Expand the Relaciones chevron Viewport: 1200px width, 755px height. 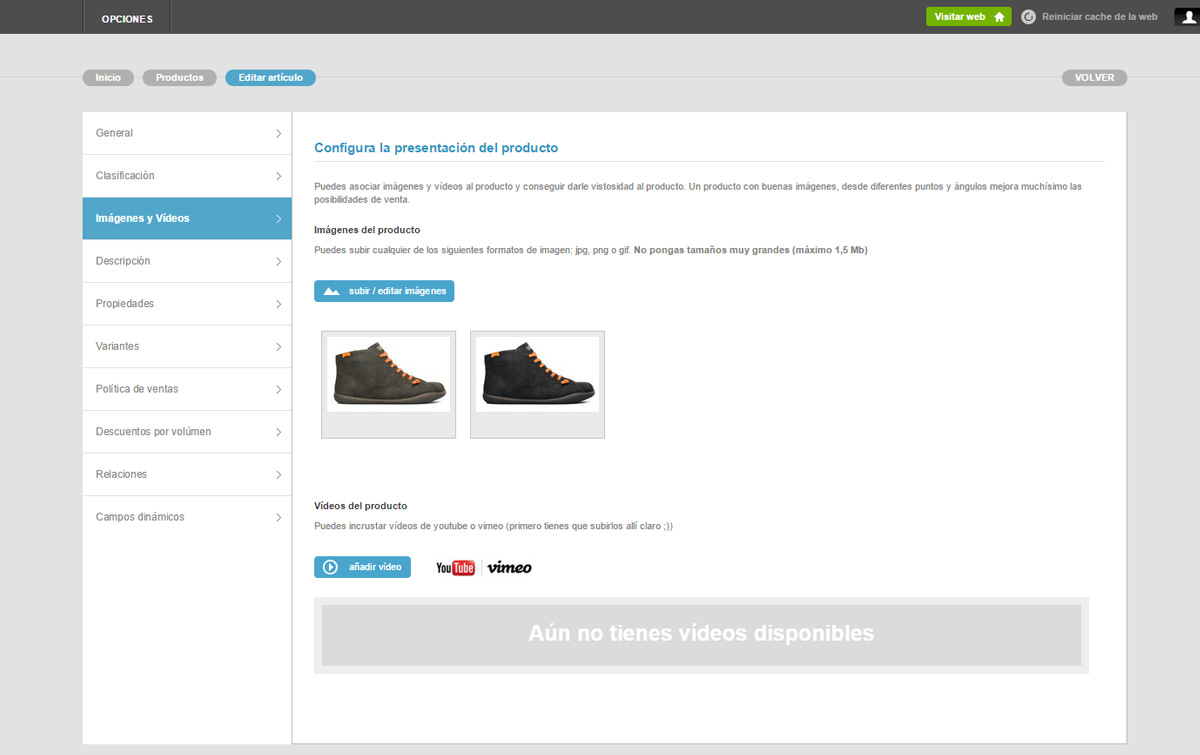[278, 475]
